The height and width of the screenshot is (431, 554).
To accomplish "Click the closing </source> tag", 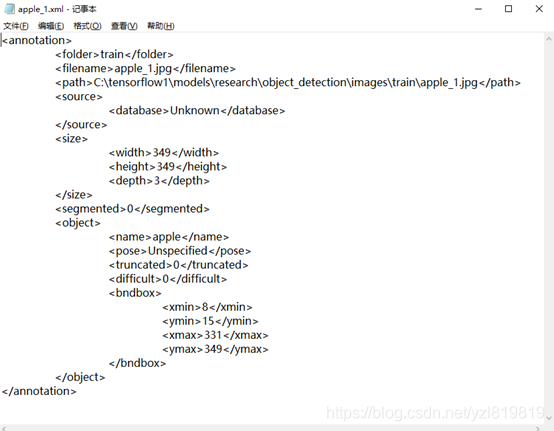I will click(81, 125).
